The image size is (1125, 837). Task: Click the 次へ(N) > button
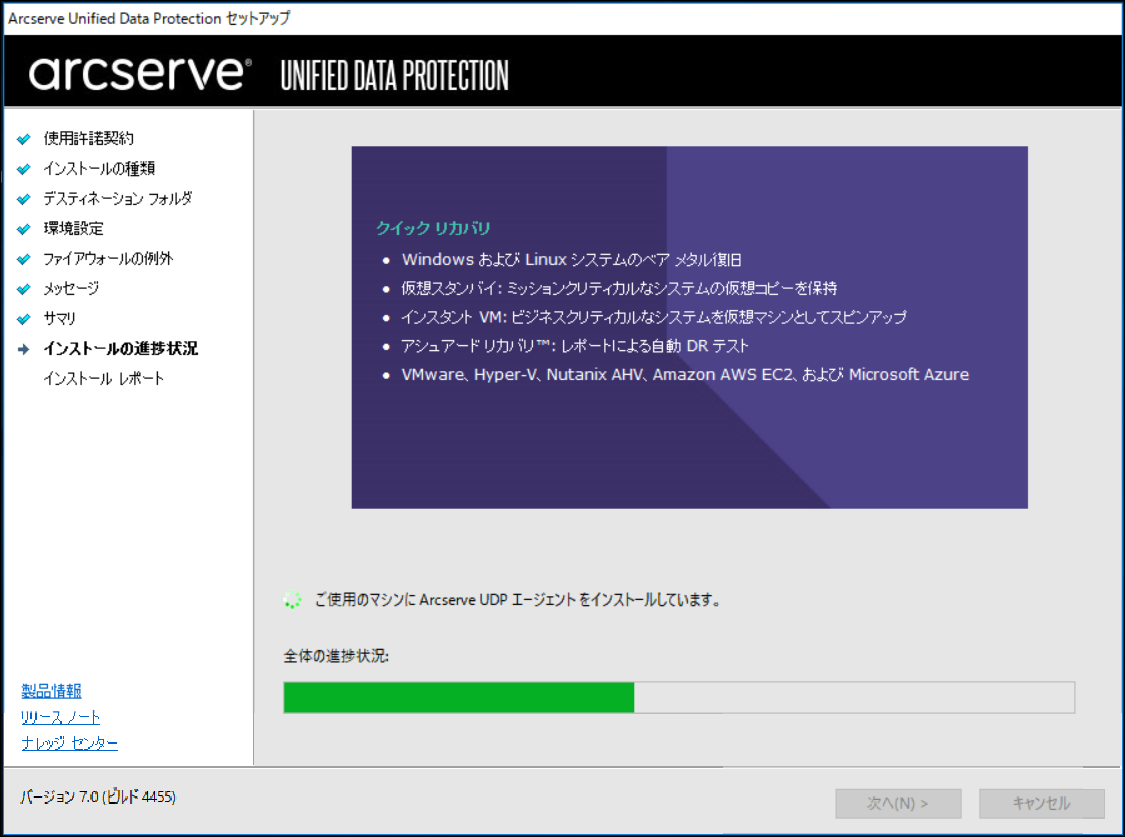pos(898,803)
